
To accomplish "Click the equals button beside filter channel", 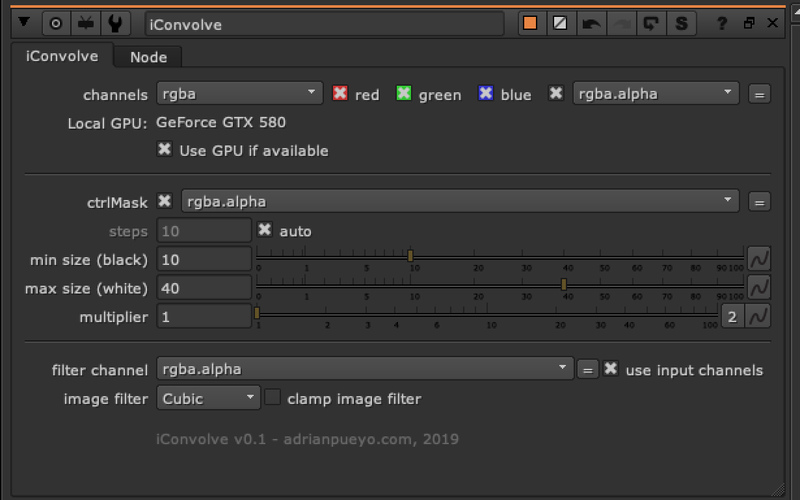I will (588, 370).
